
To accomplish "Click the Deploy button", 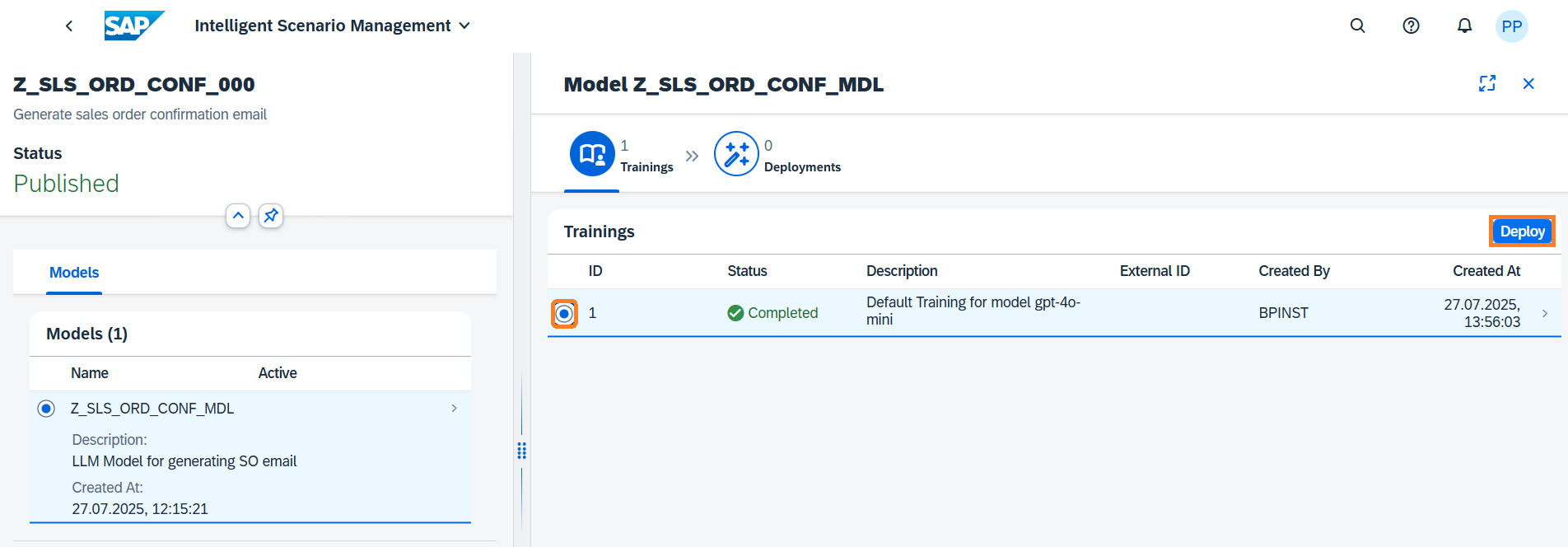I will tap(1522, 231).
